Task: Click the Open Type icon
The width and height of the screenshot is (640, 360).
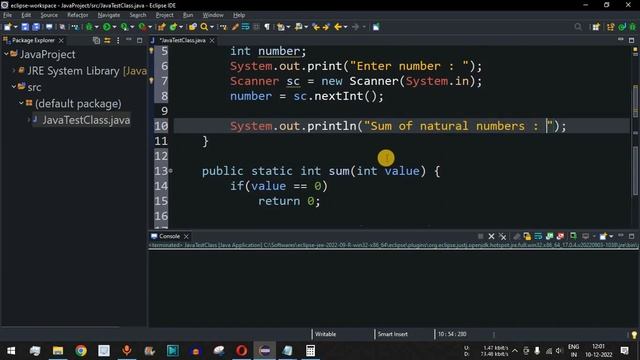Action: tap(193, 27)
